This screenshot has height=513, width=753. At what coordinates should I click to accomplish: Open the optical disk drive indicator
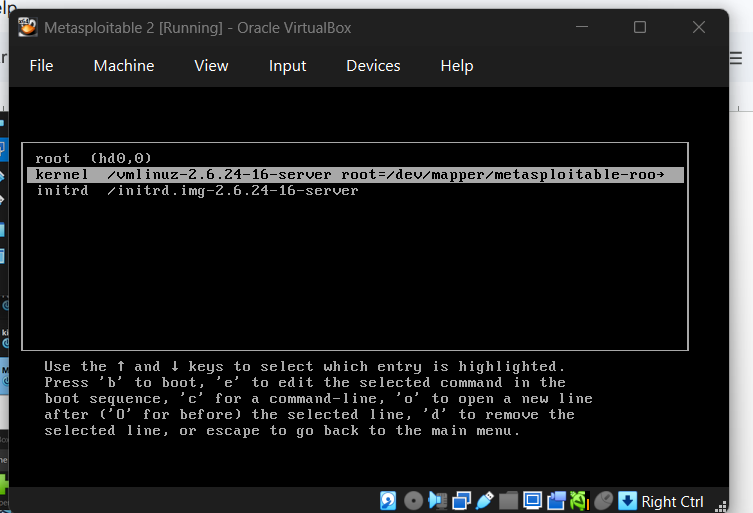(x=413, y=501)
